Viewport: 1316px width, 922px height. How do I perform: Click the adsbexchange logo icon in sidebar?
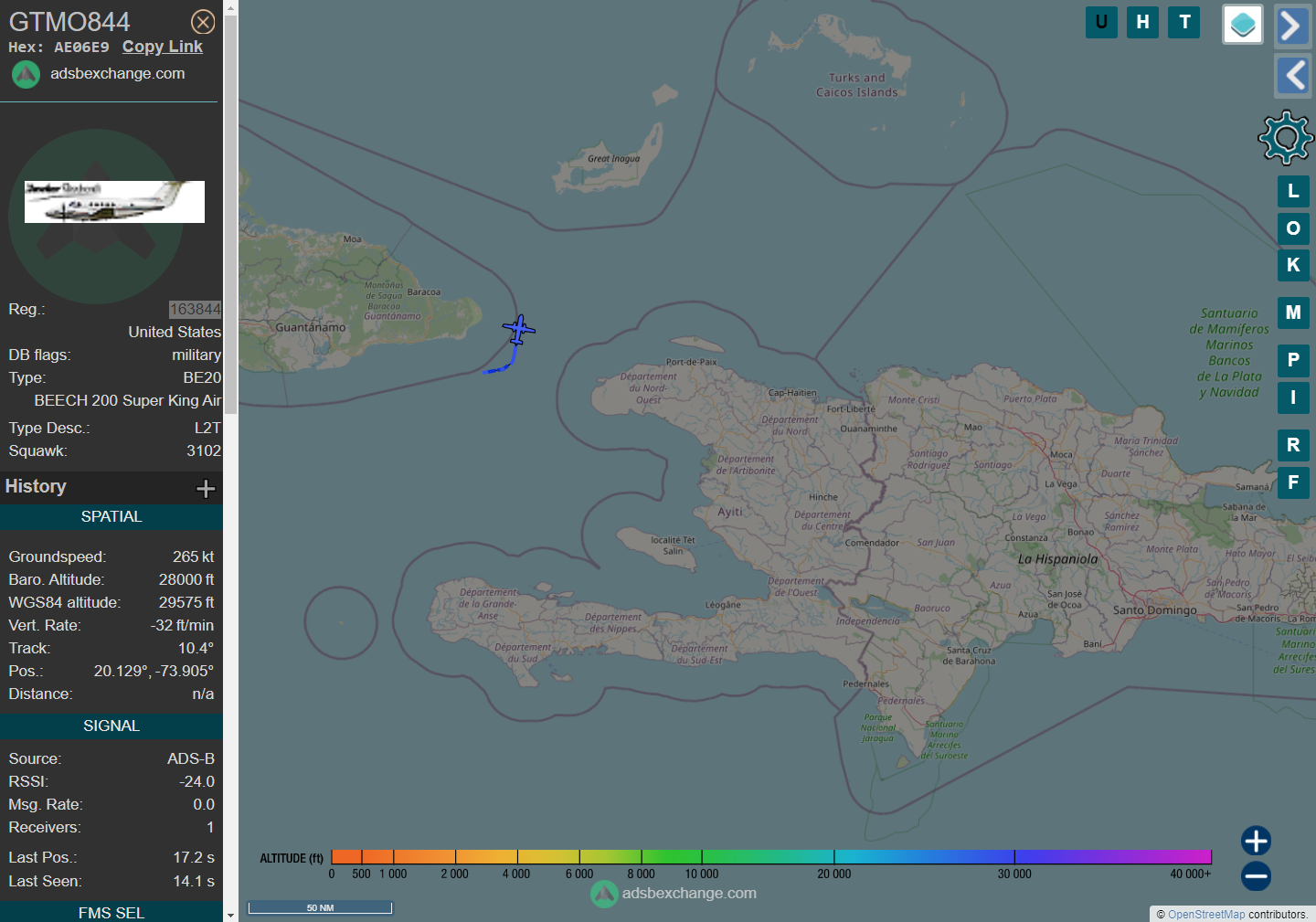click(x=26, y=74)
